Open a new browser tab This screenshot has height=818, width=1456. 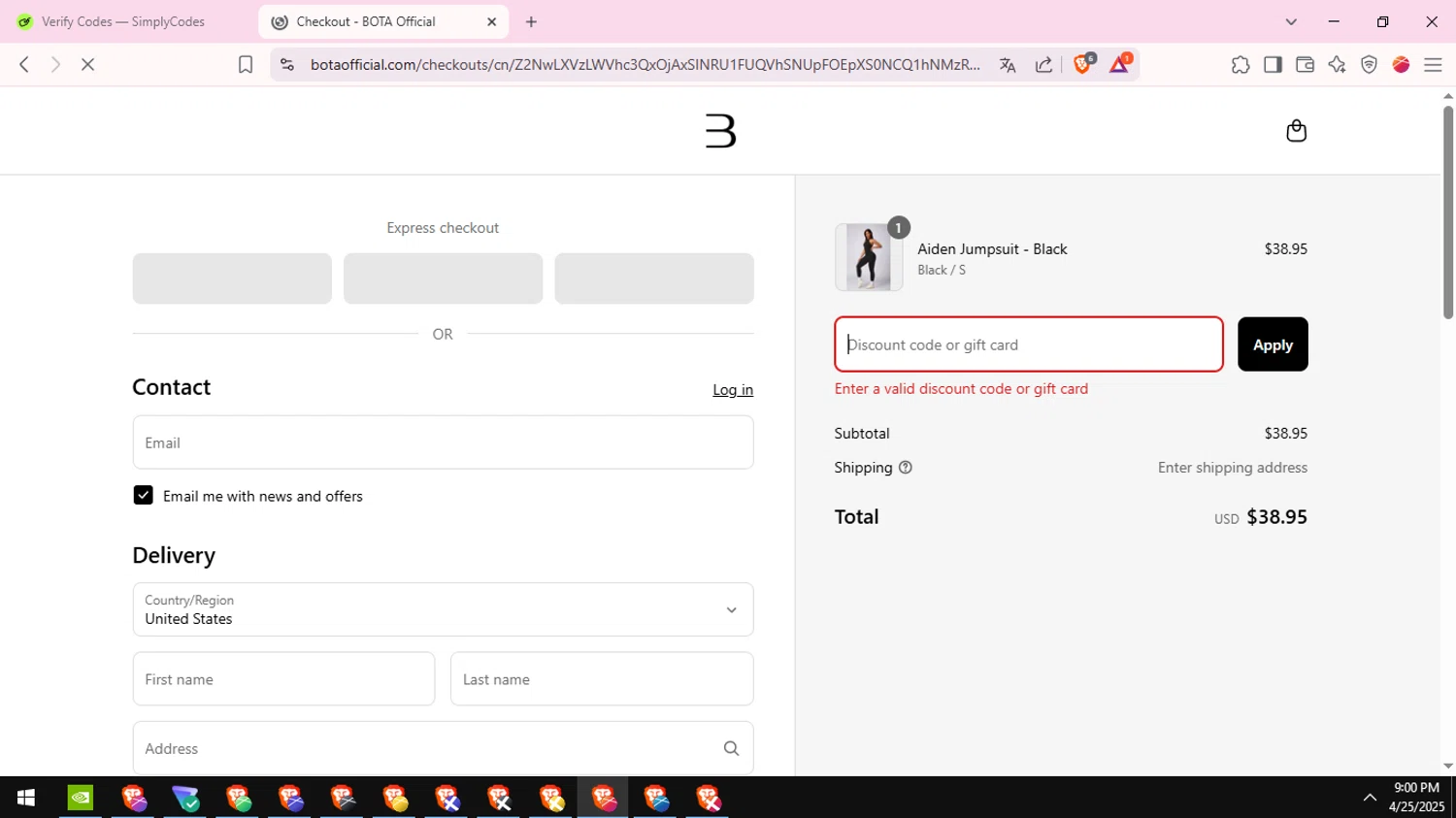(x=531, y=21)
